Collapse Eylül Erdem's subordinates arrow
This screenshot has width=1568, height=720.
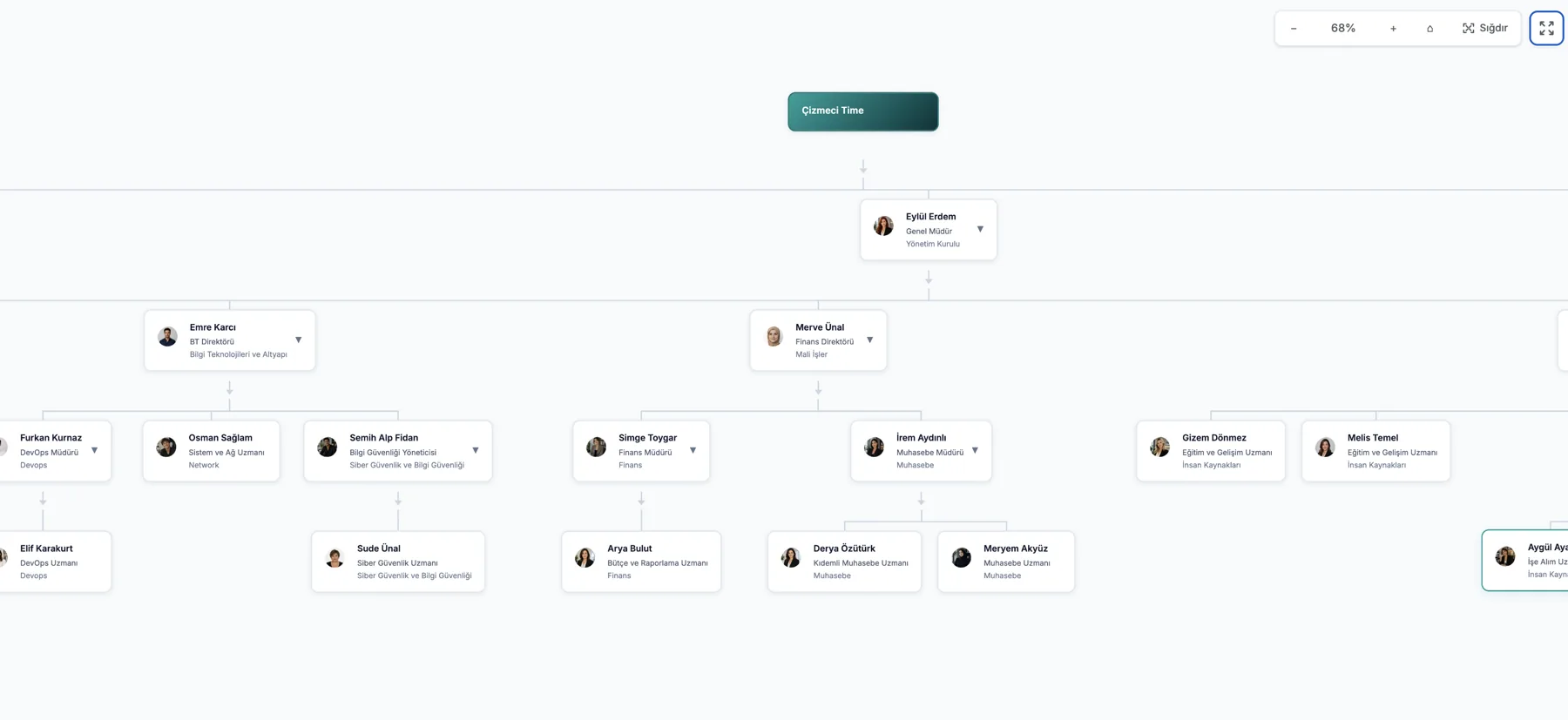point(980,230)
